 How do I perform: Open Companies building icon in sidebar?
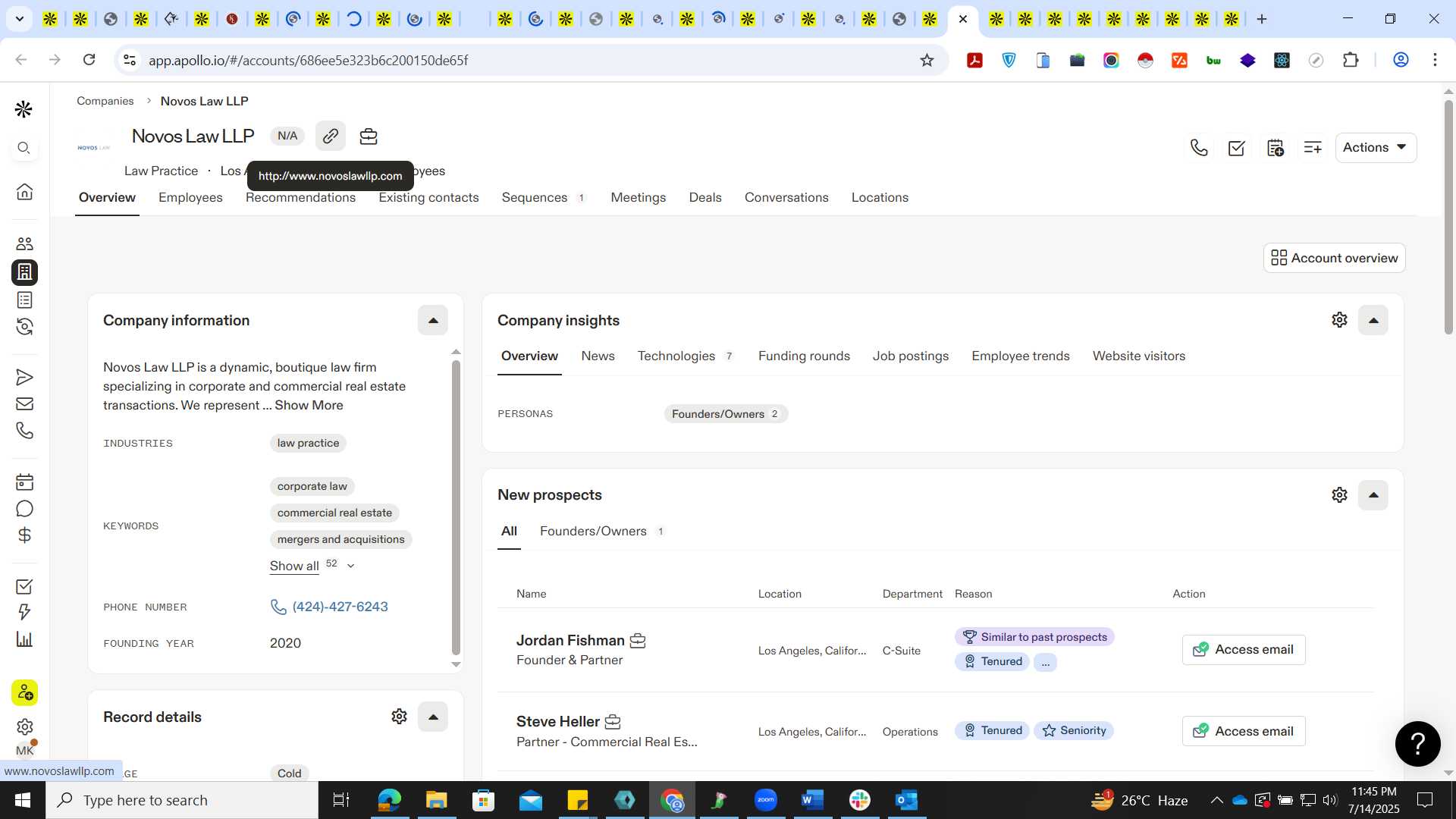(x=24, y=271)
